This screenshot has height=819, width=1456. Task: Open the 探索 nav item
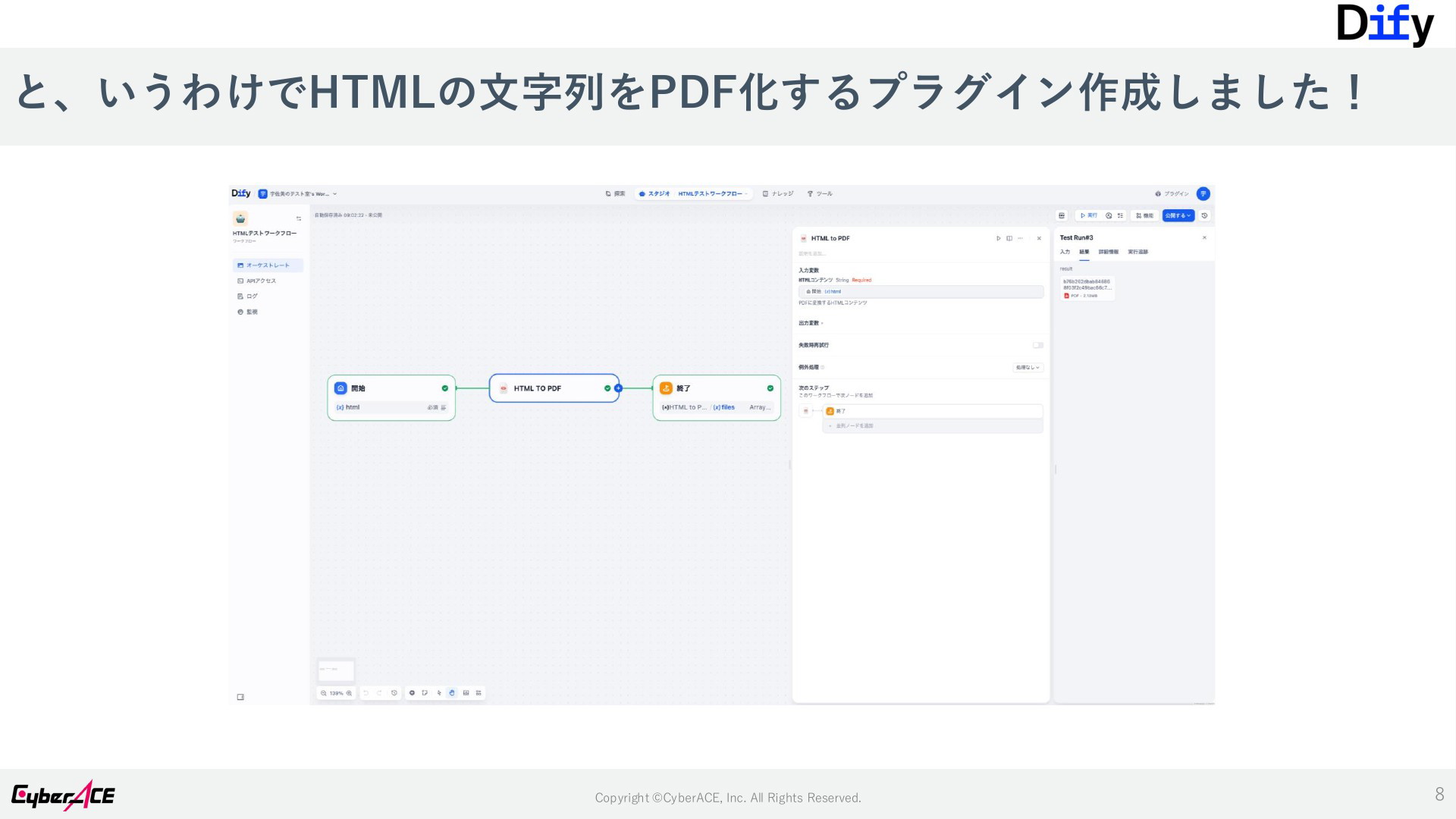615,194
